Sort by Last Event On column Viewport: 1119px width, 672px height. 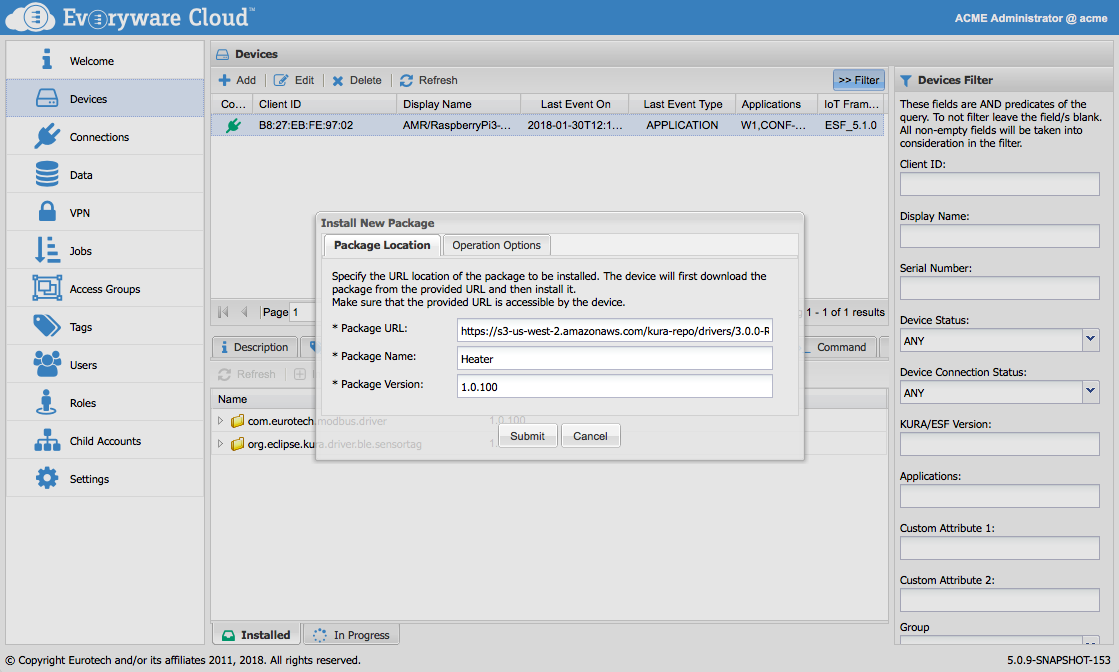[575, 104]
